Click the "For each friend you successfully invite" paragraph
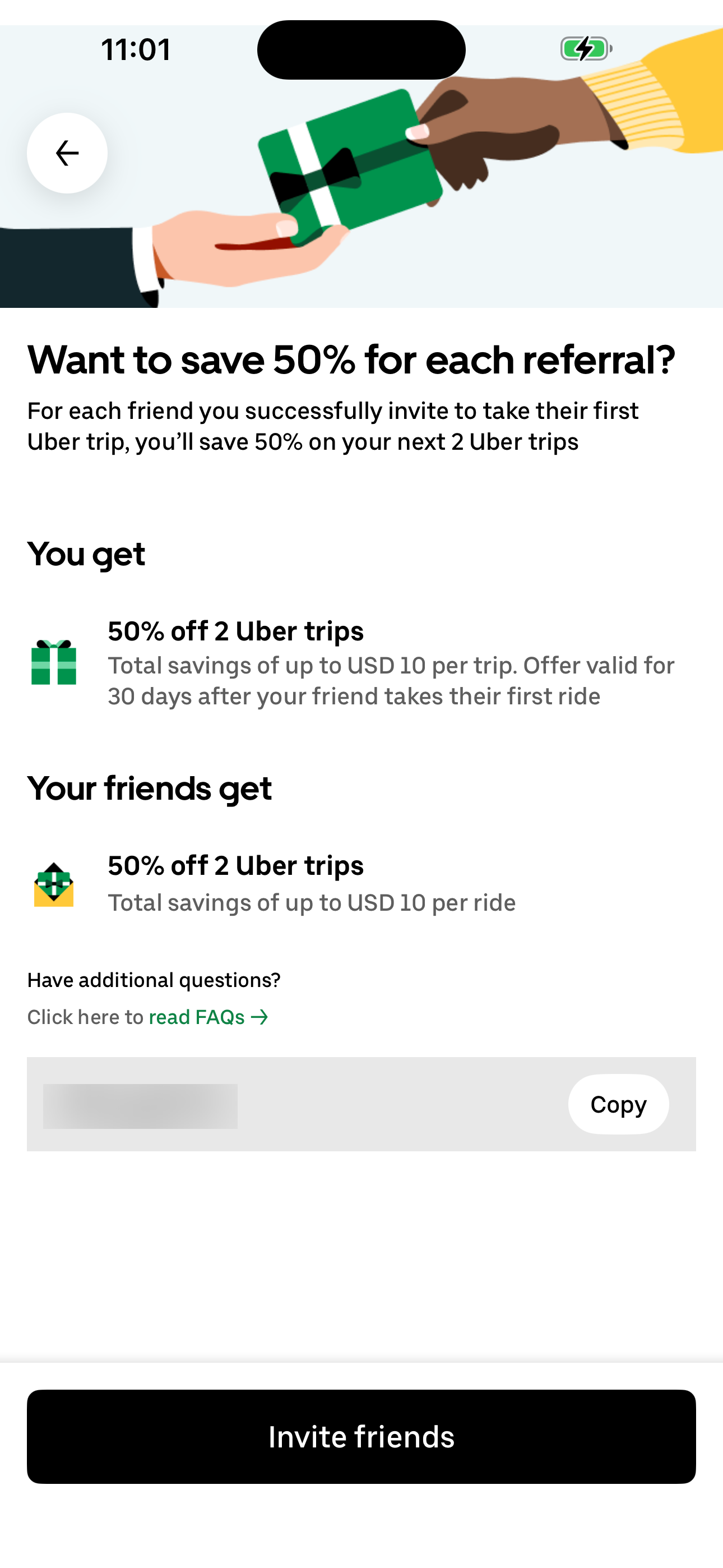The width and height of the screenshot is (723, 1568). 333,426
